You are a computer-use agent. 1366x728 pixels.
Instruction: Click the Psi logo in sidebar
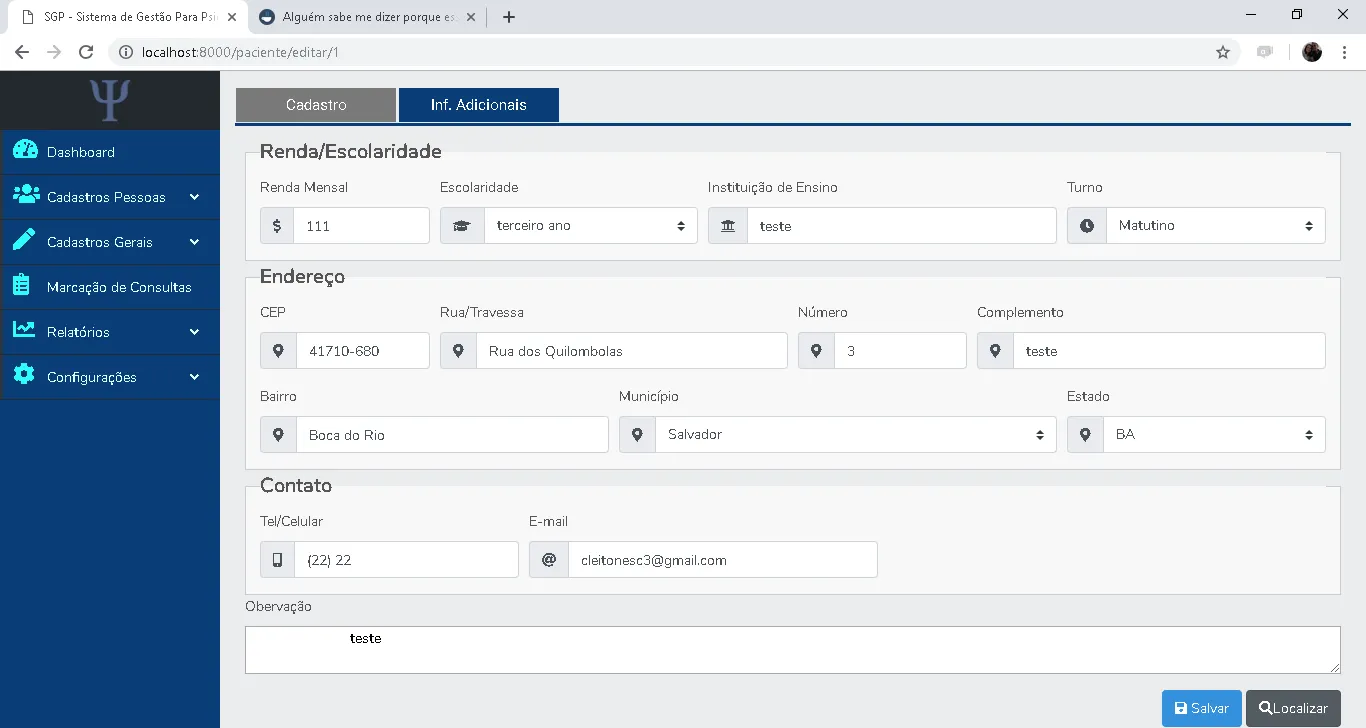pyautogui.click(x=110, y=100)
